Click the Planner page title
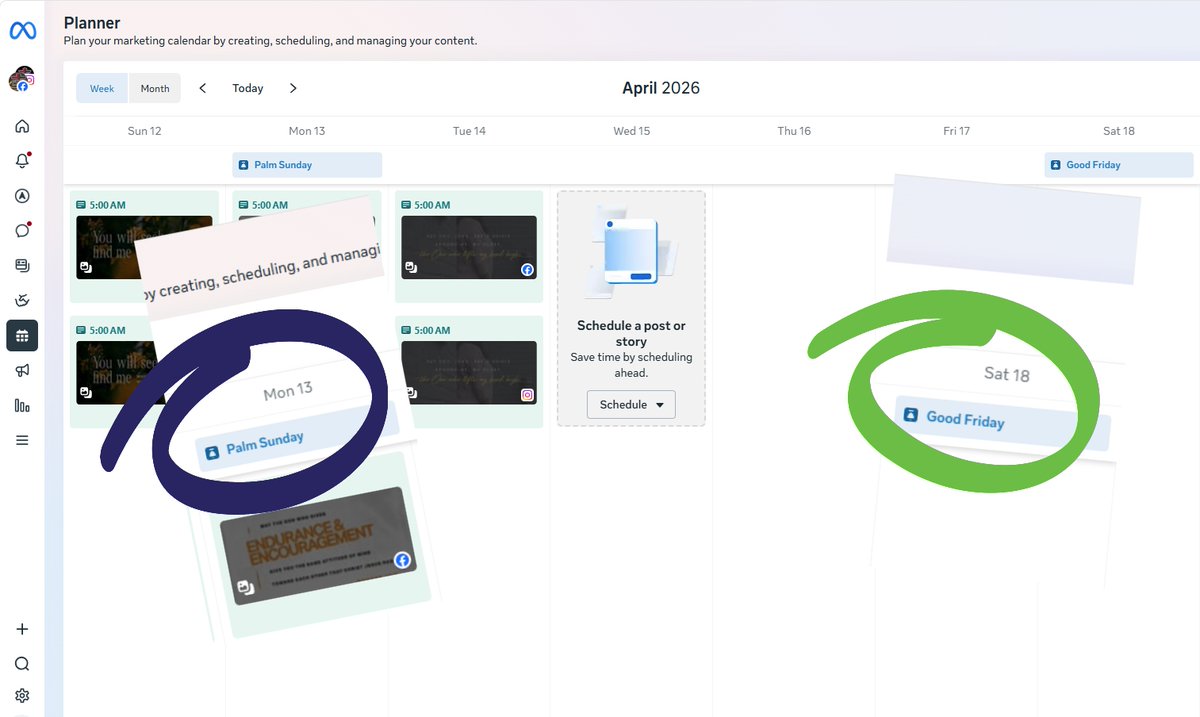The width and height of the screenshot is (1200, 717). [92, 22]
